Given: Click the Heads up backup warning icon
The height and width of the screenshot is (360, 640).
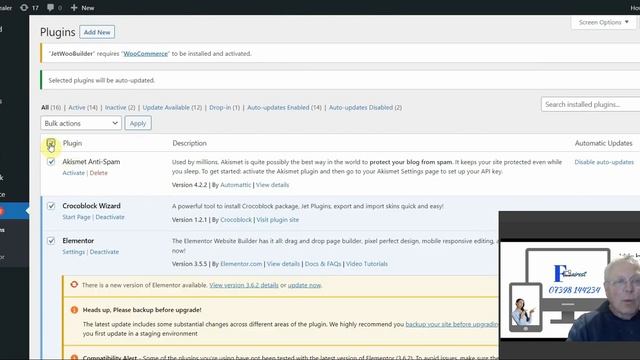Looking at the screenshot, I should pyautogui.click(x=74, y=310).
